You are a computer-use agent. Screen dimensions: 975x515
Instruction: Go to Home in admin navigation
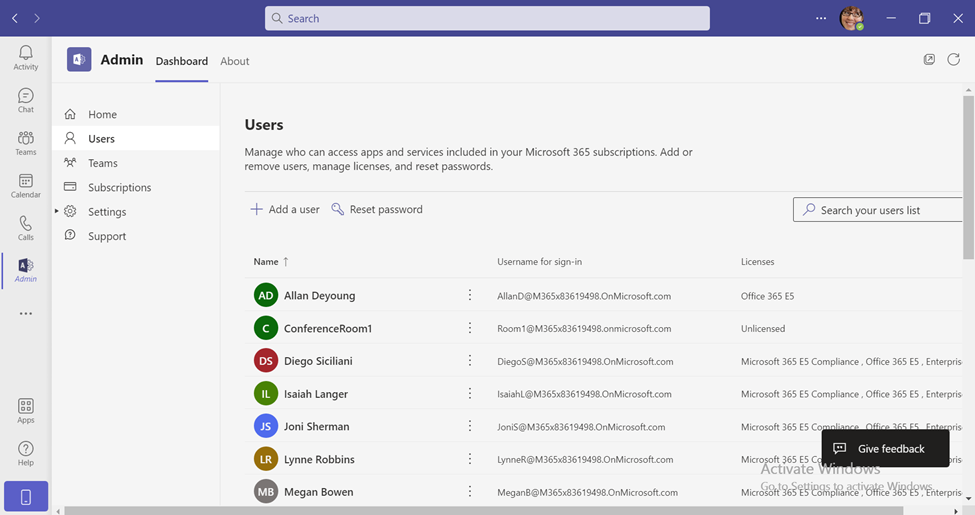(x=136, y=114)
